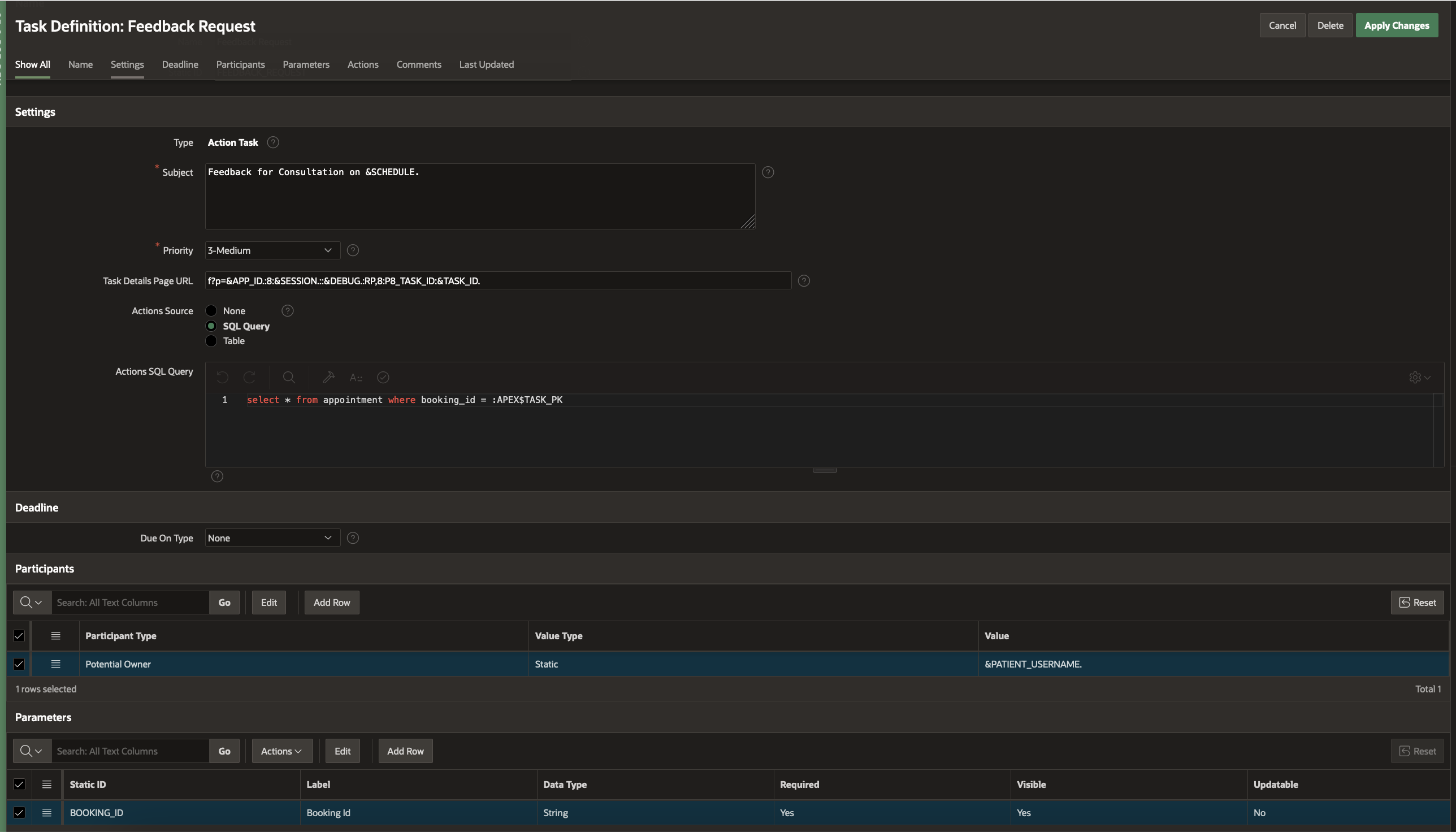Open the help icon next to Subject

pos(768,172)
